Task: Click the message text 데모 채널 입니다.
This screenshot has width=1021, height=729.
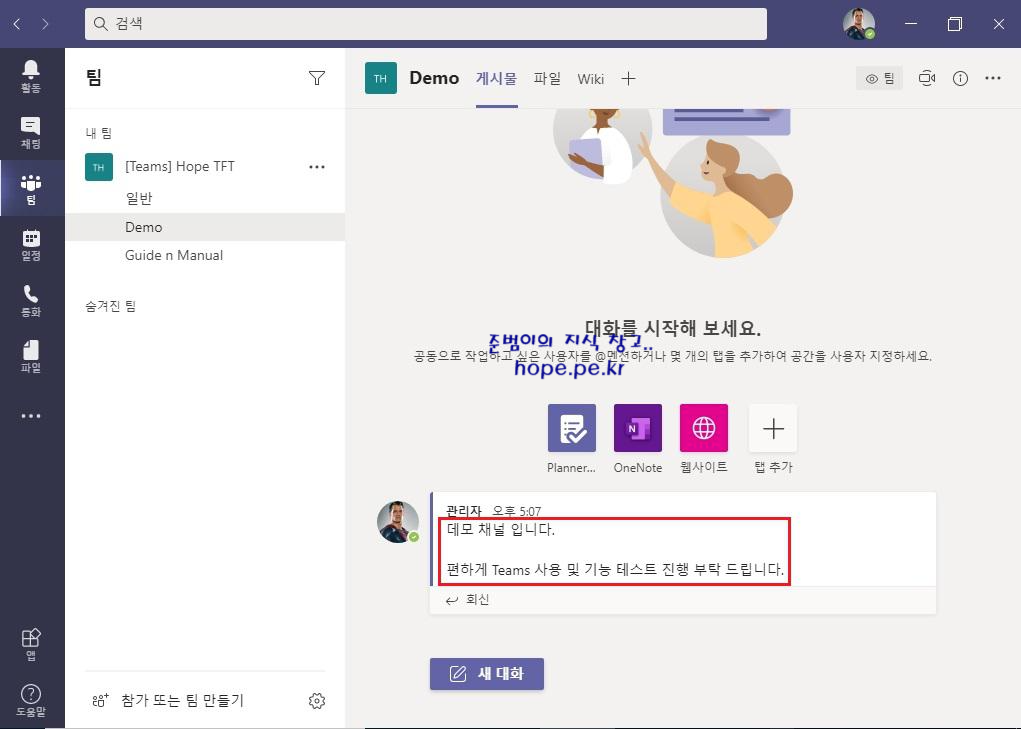Action: [x=501, y=530]
